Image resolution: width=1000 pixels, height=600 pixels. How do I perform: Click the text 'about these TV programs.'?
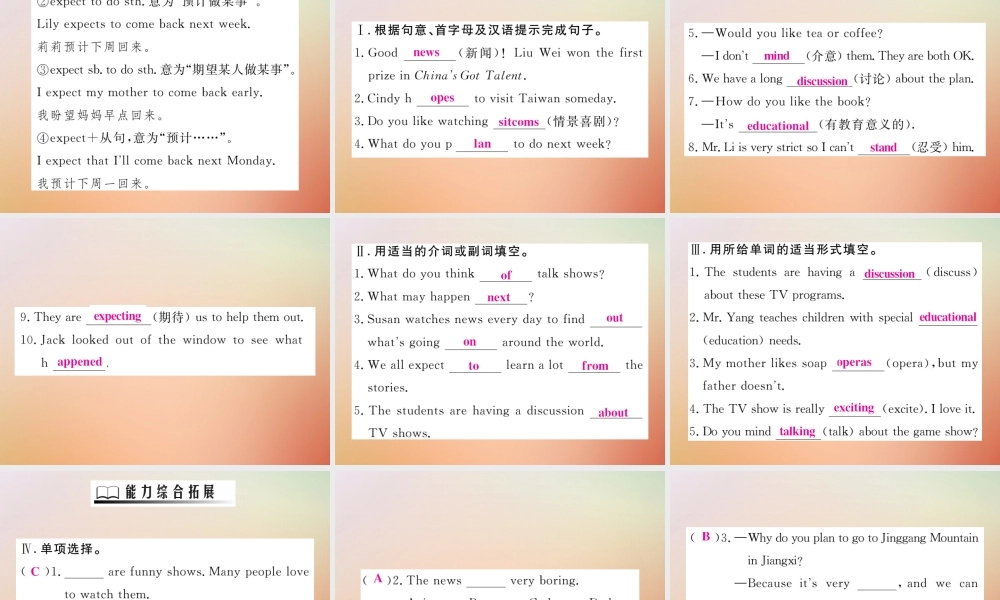pos(774,295)
